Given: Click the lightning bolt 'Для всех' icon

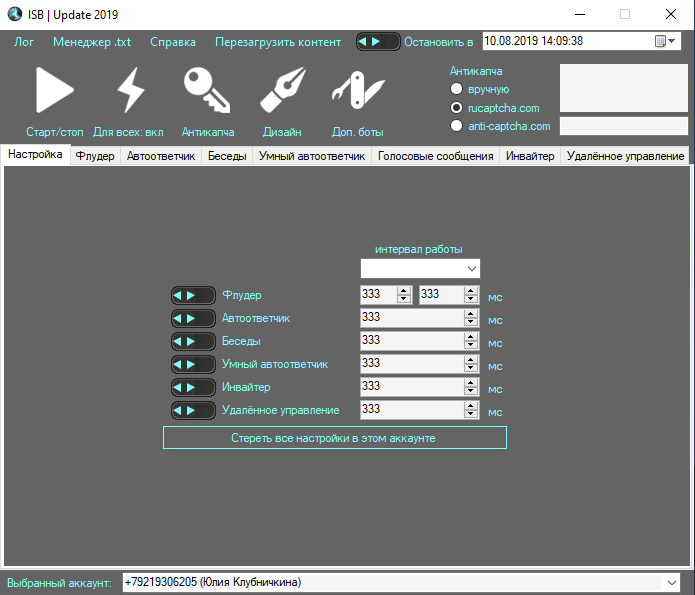Looking at the screenshot, I should click(x=130, y=90).
